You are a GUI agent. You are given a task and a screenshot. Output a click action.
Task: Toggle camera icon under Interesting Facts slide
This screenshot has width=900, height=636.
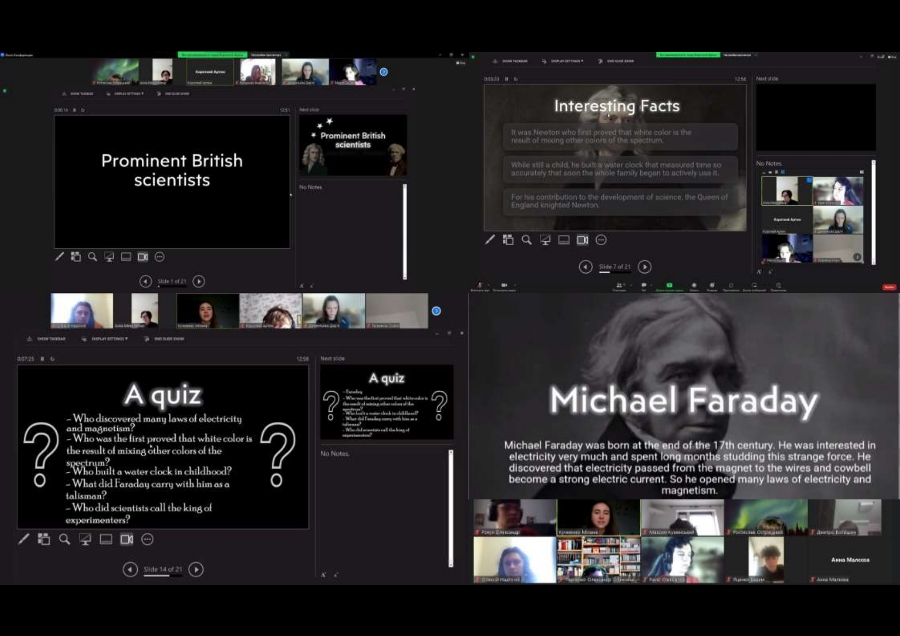click(x=583, y=240)
